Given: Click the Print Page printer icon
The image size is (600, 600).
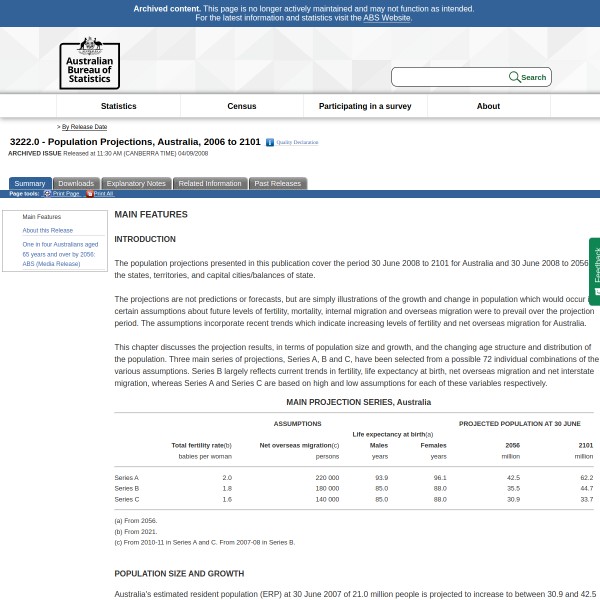Looking at the screenshot, I should point(47,194).
